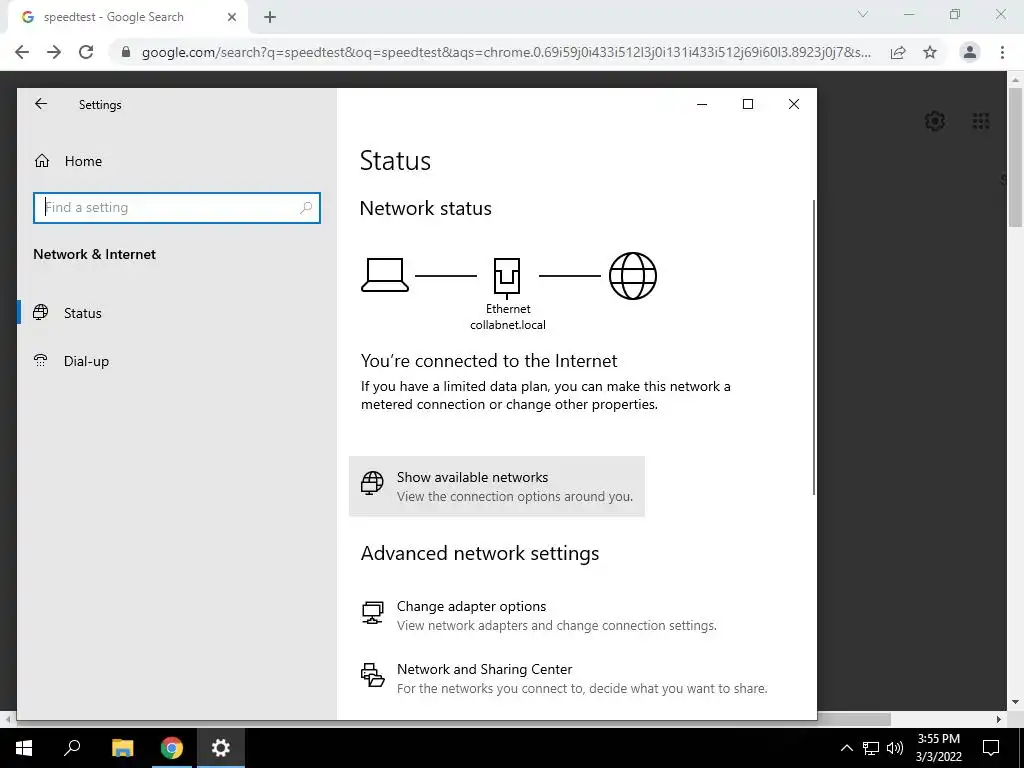The image size is (1024, 768).
Task: Click the Change adapter options monitor icon
Action: coord(372,613)
